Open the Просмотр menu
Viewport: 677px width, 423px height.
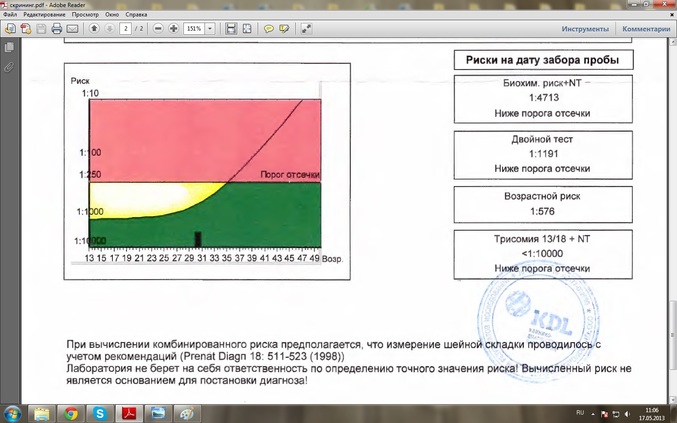pos(85,15)
